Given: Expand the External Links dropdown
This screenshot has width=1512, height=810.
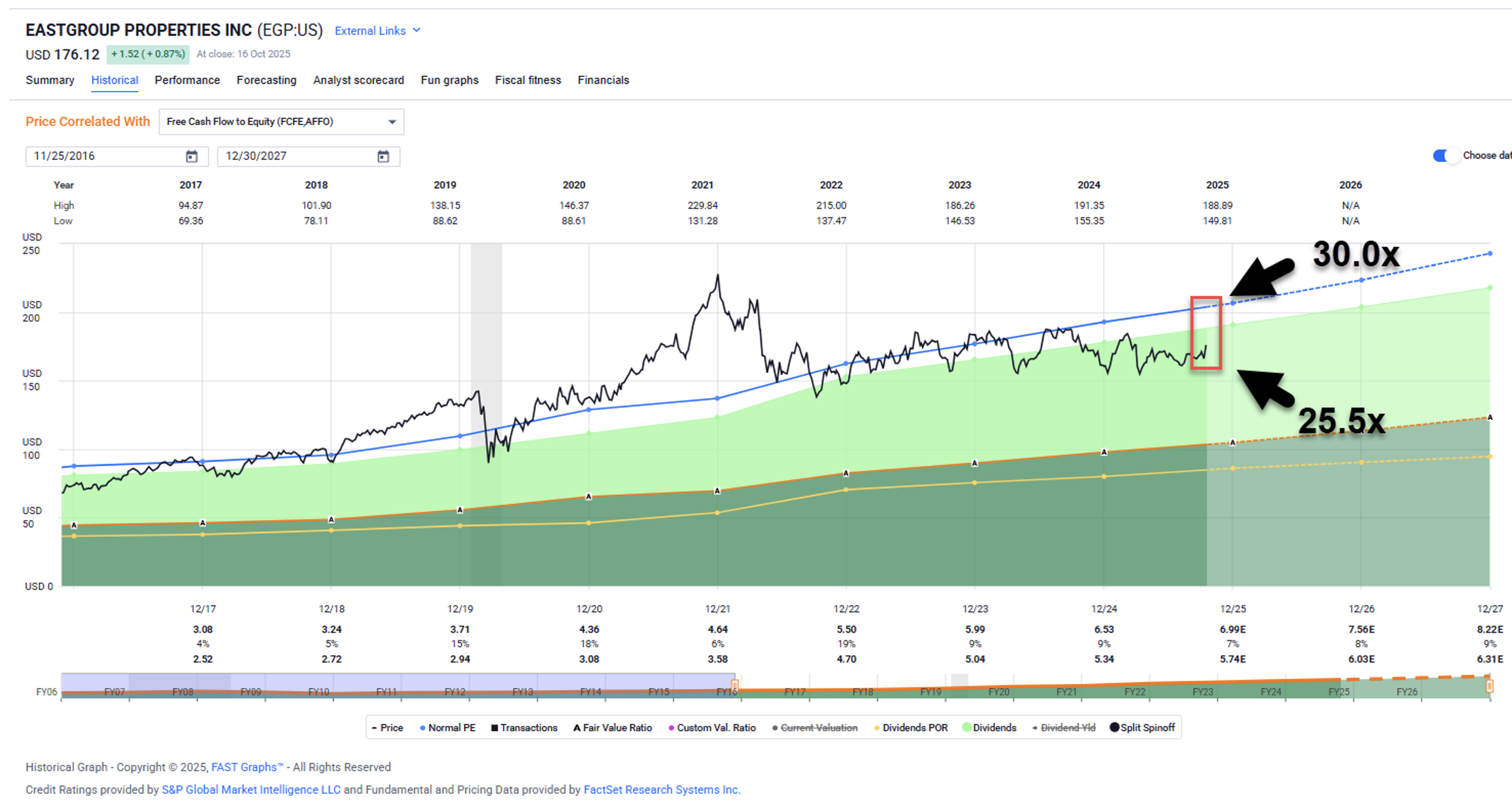Looking at the screenshot, I should (x=377, y=30).
